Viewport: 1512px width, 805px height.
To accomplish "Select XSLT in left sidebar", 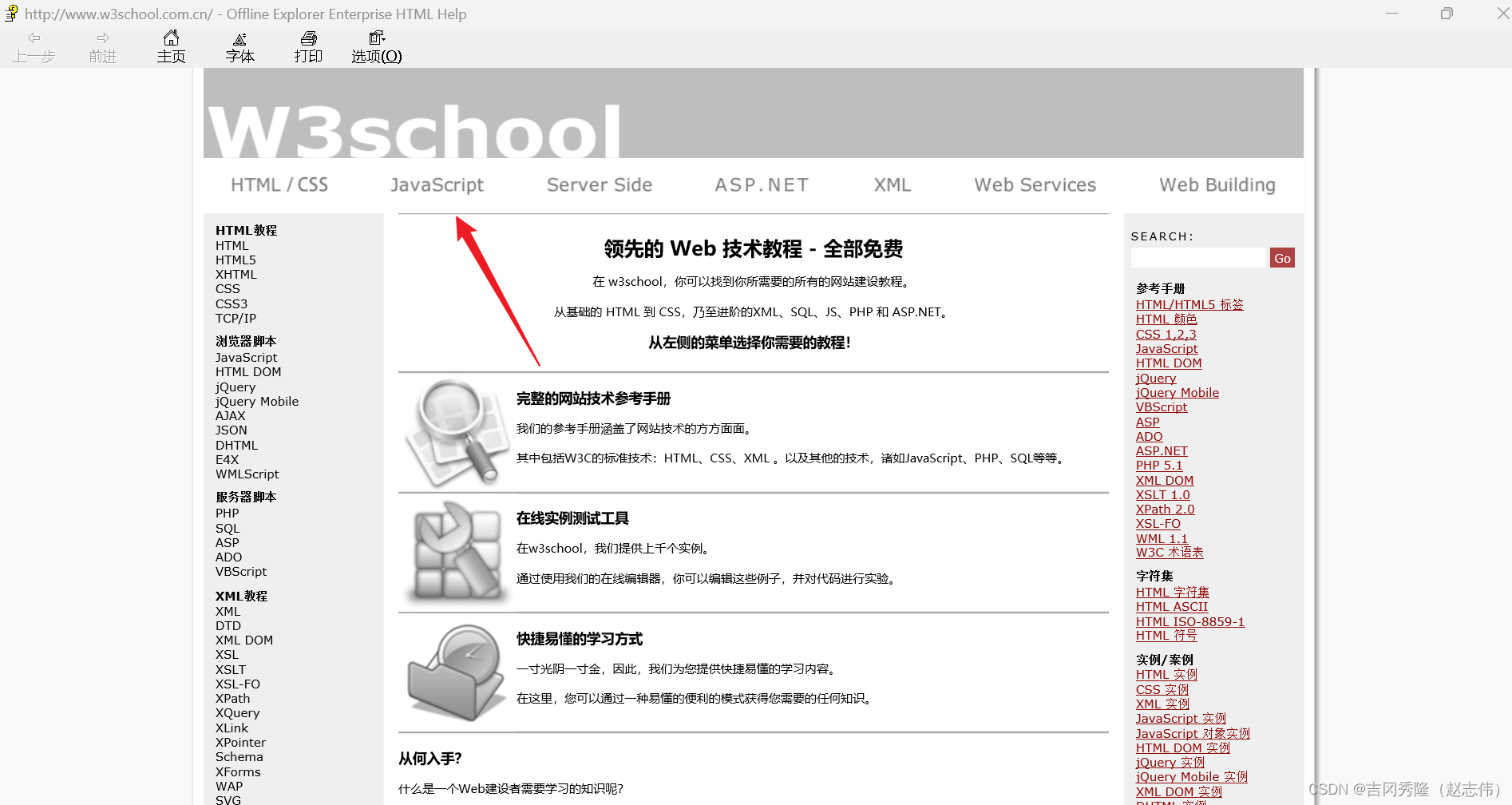I will coord(231,670).
